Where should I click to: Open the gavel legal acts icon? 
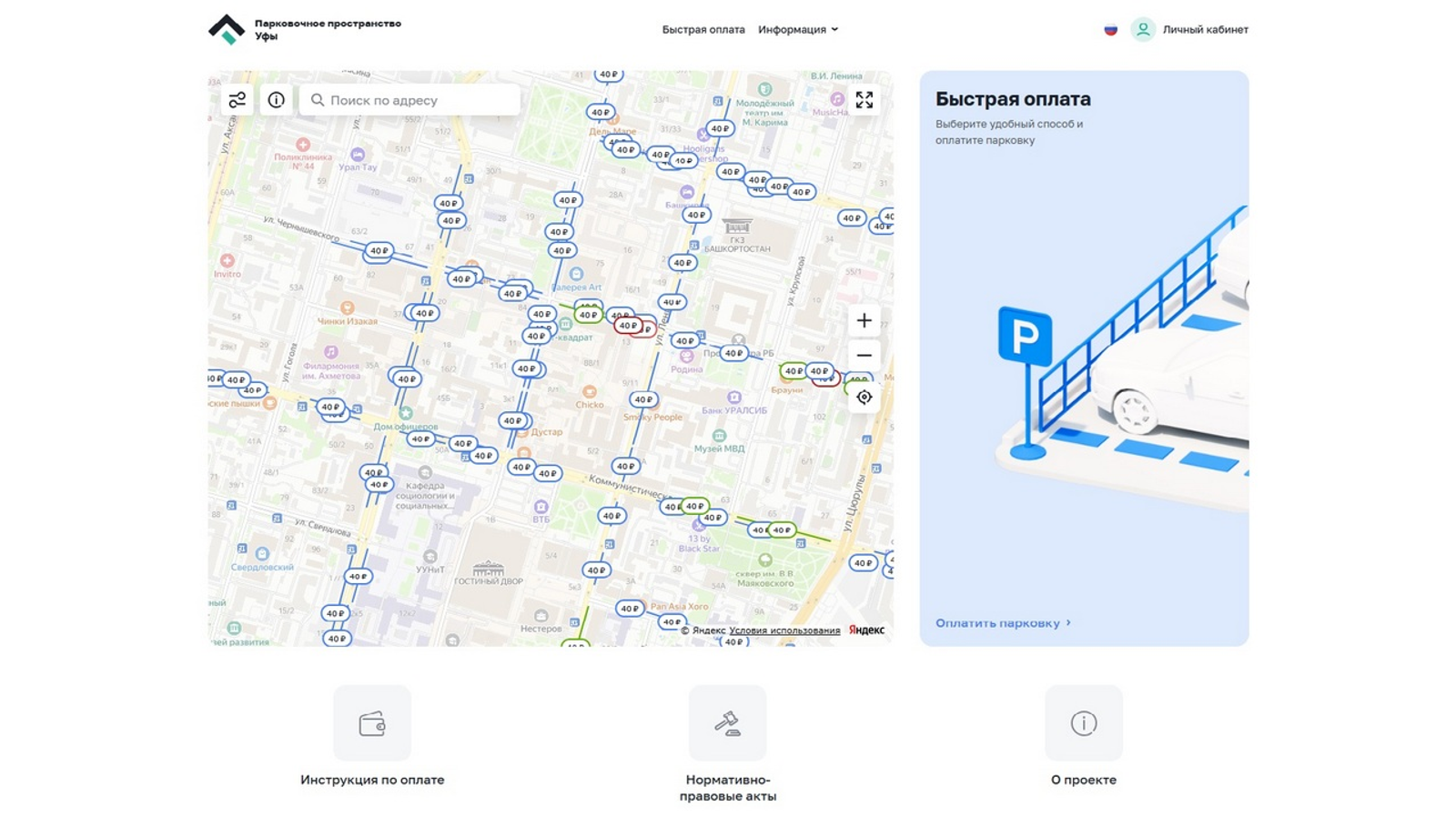coord(727,723)
